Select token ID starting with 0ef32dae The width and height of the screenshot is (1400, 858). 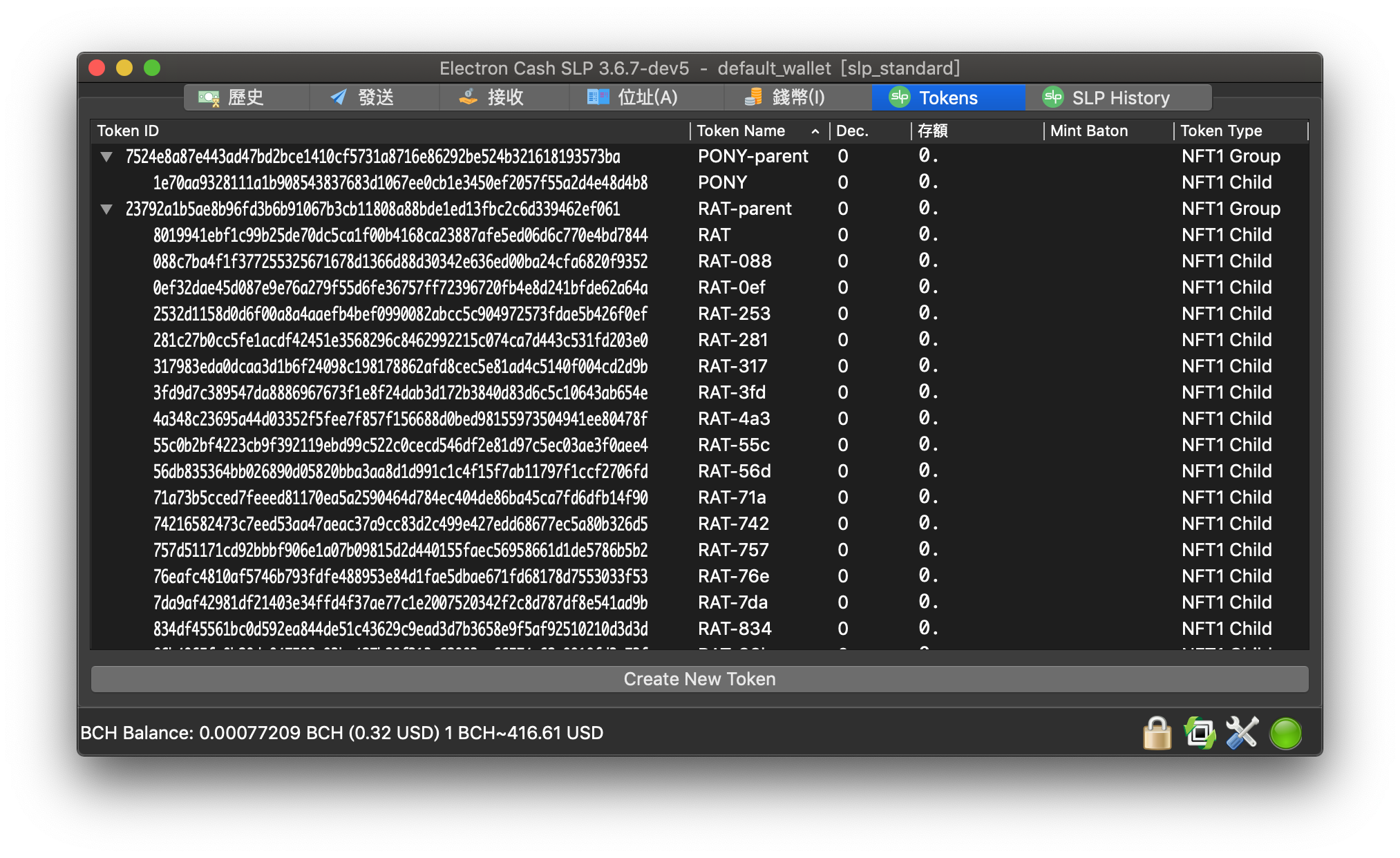[400, 287]
